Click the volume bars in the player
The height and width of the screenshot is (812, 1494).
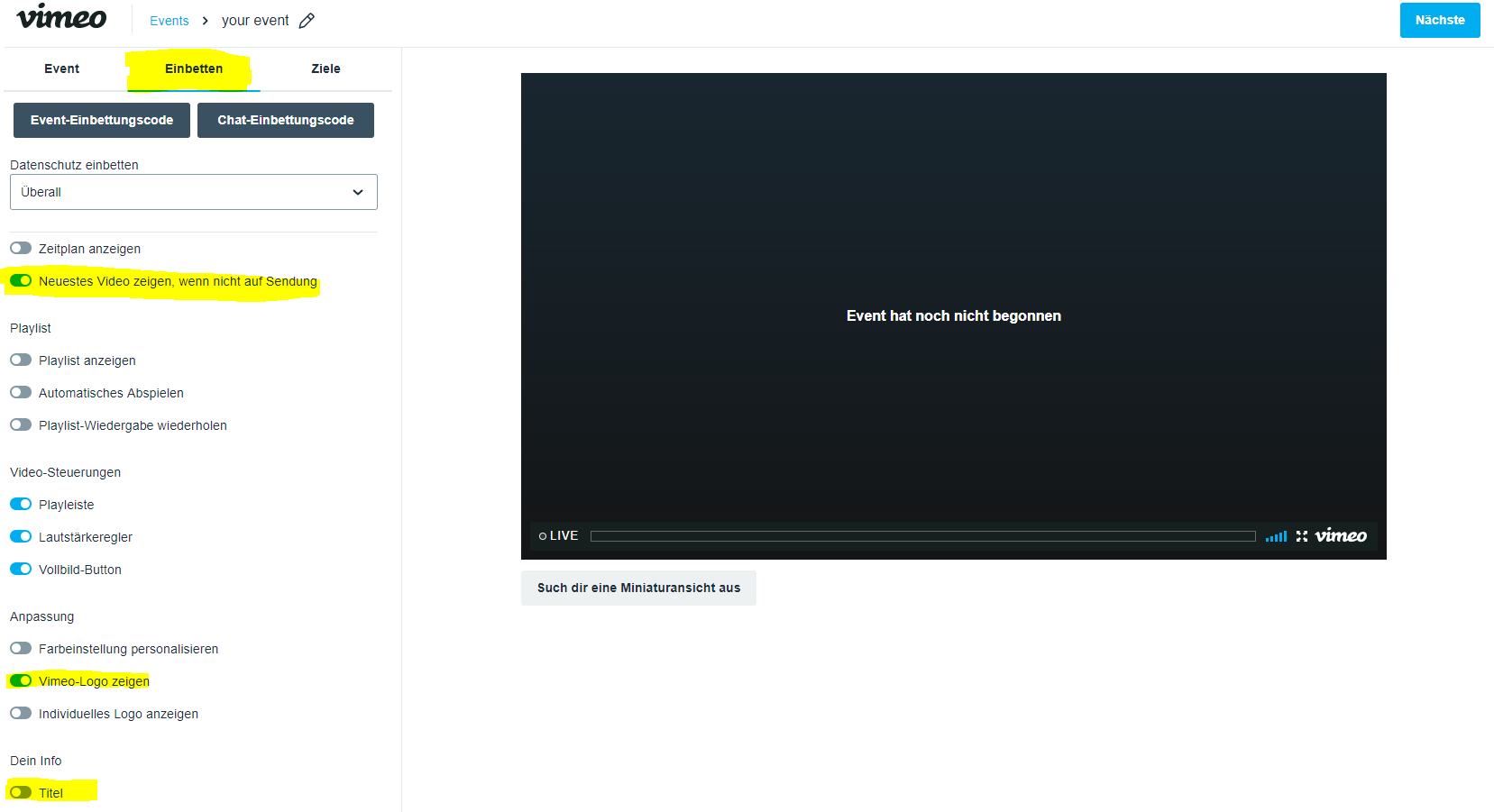pyautogui.click(x=1276, y=536)
